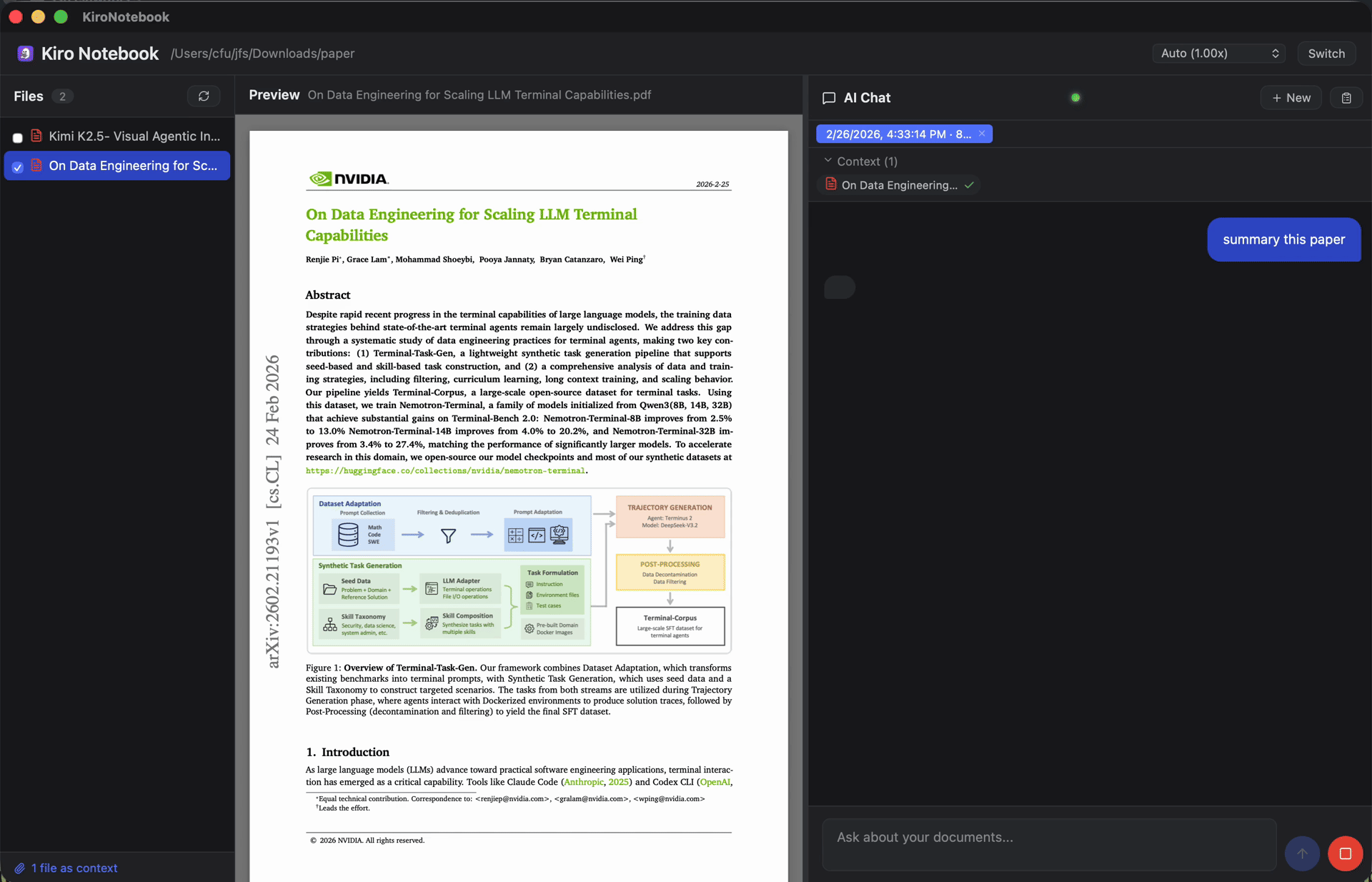Click the send arrow button
The height and width of the screenshot is (882, 1372).
[1302, 853]
